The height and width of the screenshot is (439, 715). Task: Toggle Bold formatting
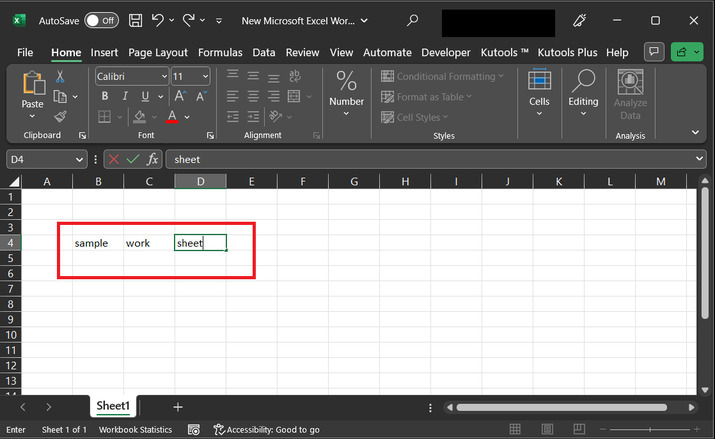[105, 96]
